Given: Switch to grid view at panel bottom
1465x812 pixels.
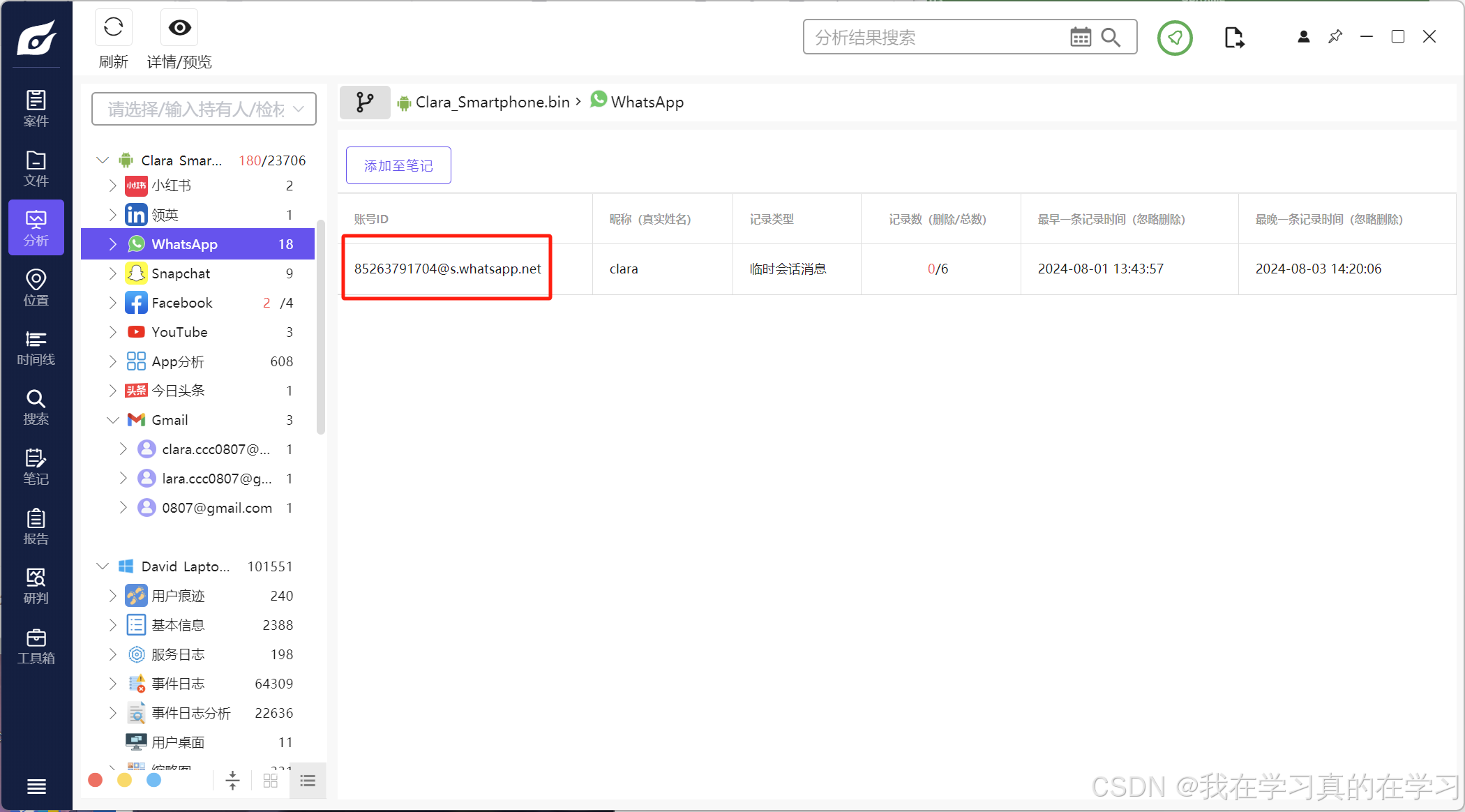Looking at the screenshot, I should [x=271, y=781].
